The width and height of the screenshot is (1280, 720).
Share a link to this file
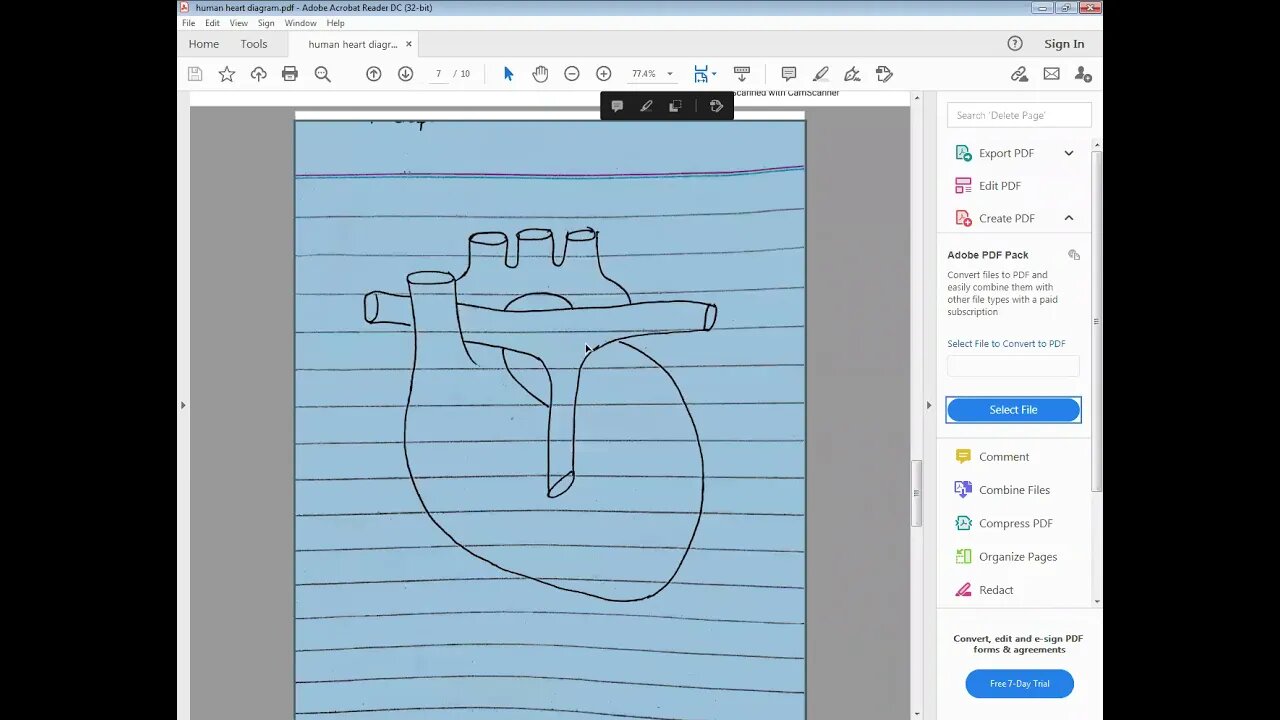[x=1019, y=74]
